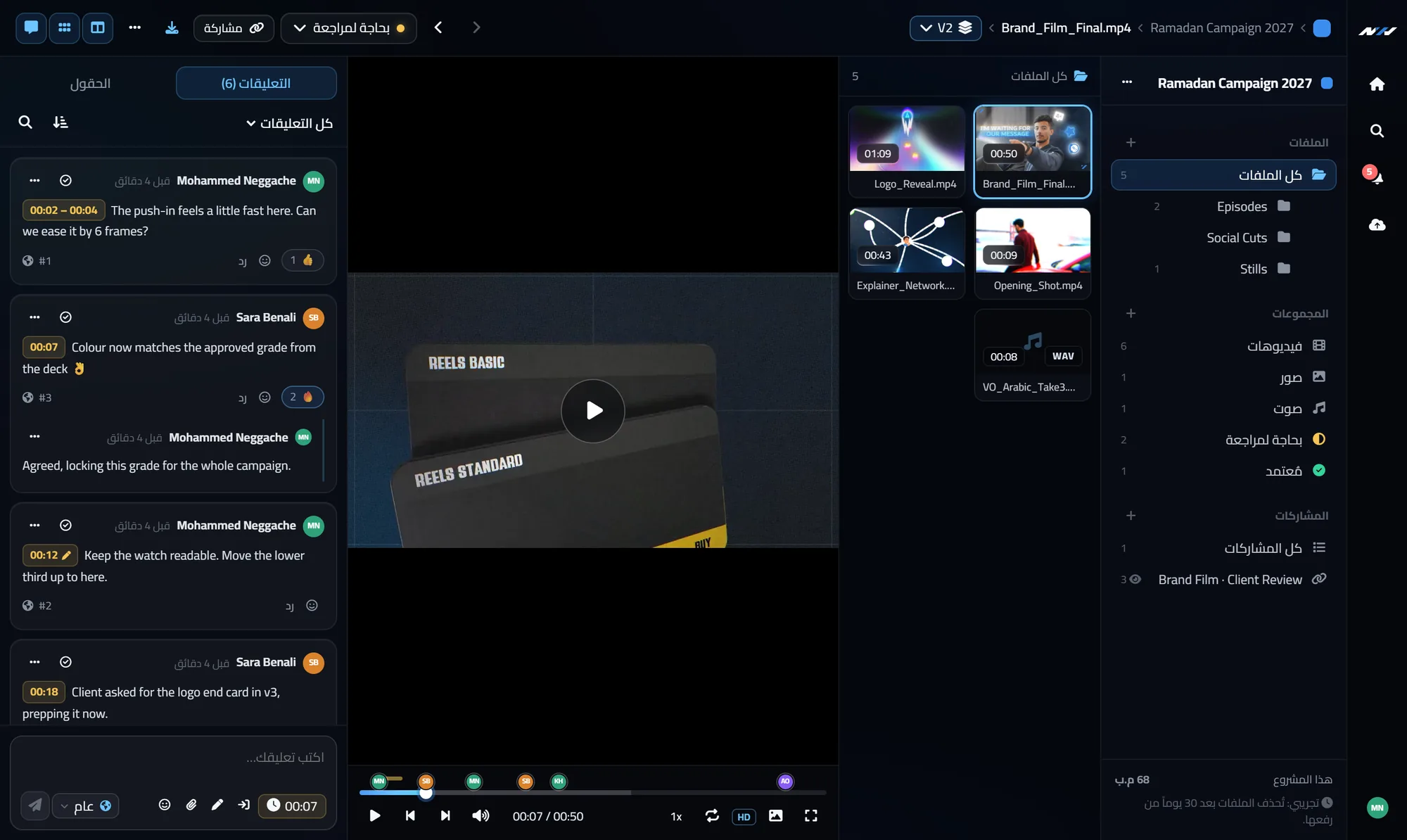The height and width of the screenshot is (840, 1407).
Task: Click رد on Sara's 00:07 comment
Action: click(242, 397)
